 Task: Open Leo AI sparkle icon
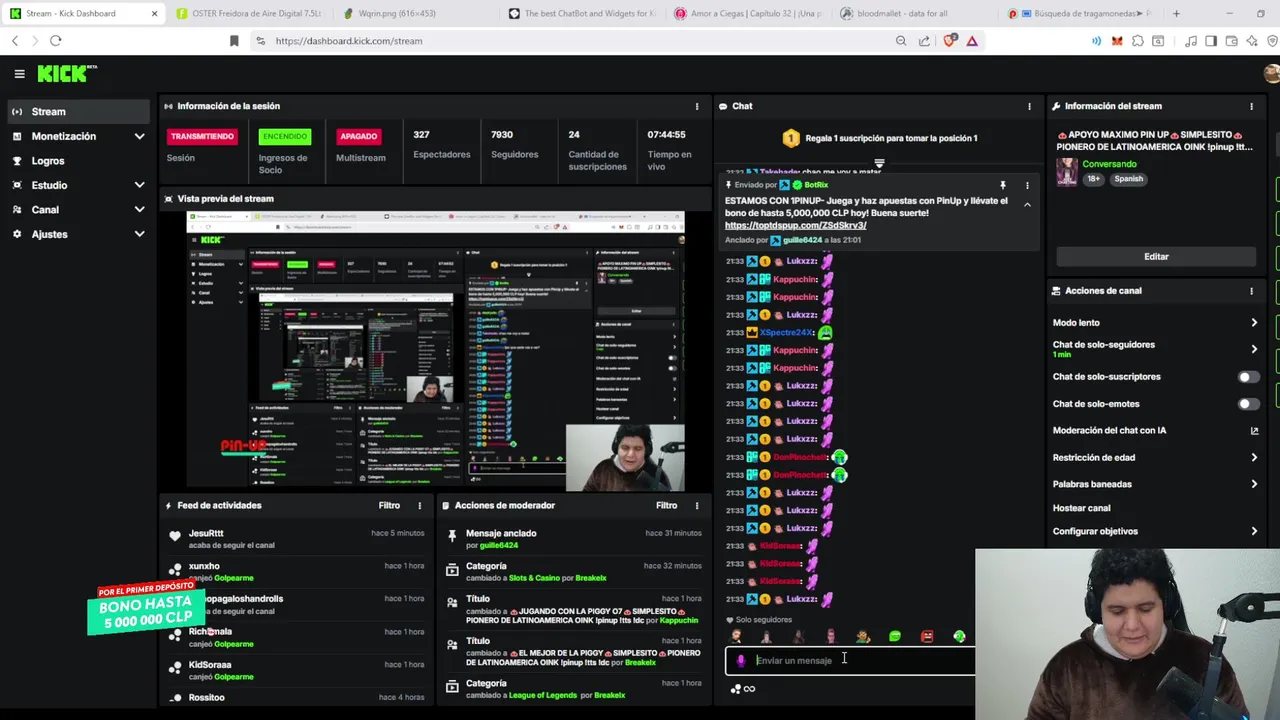[1252, 41]
